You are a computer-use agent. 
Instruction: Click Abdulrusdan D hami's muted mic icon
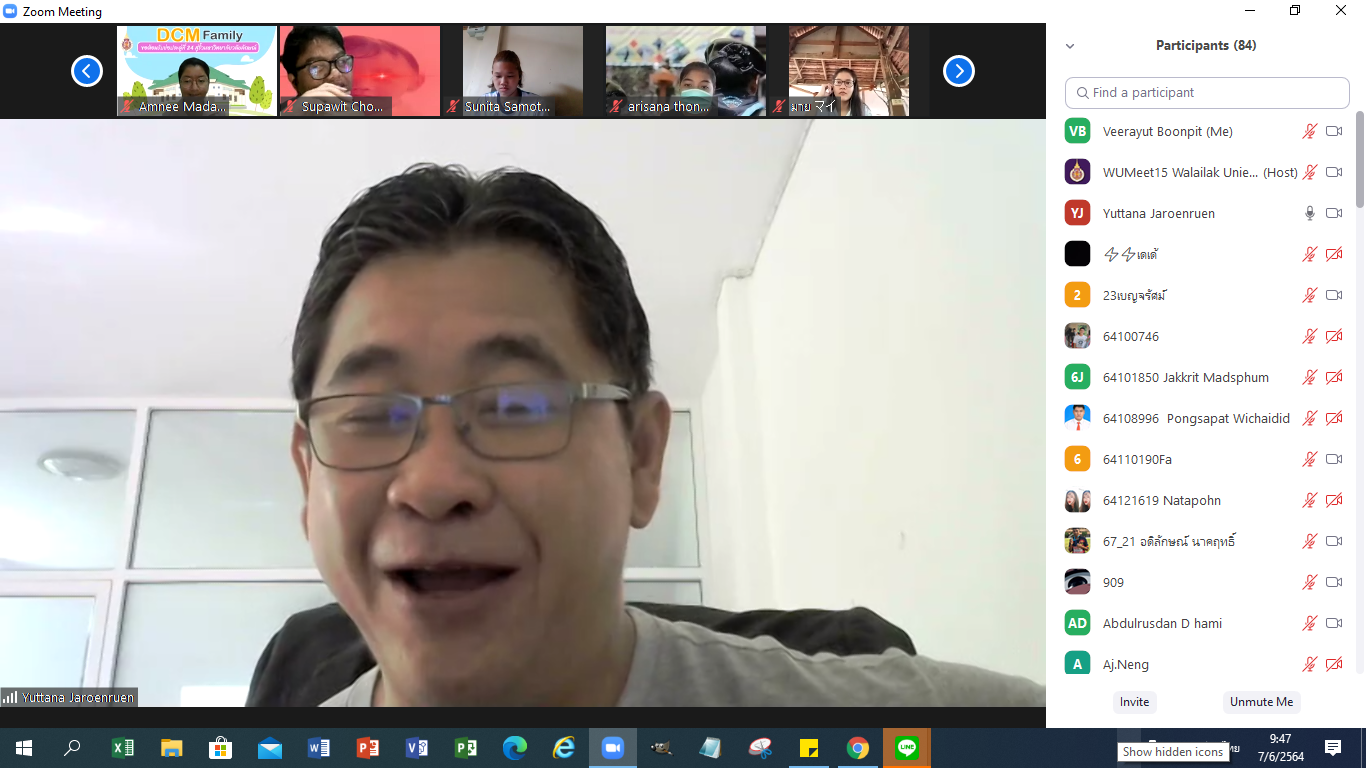[1309, 623]
